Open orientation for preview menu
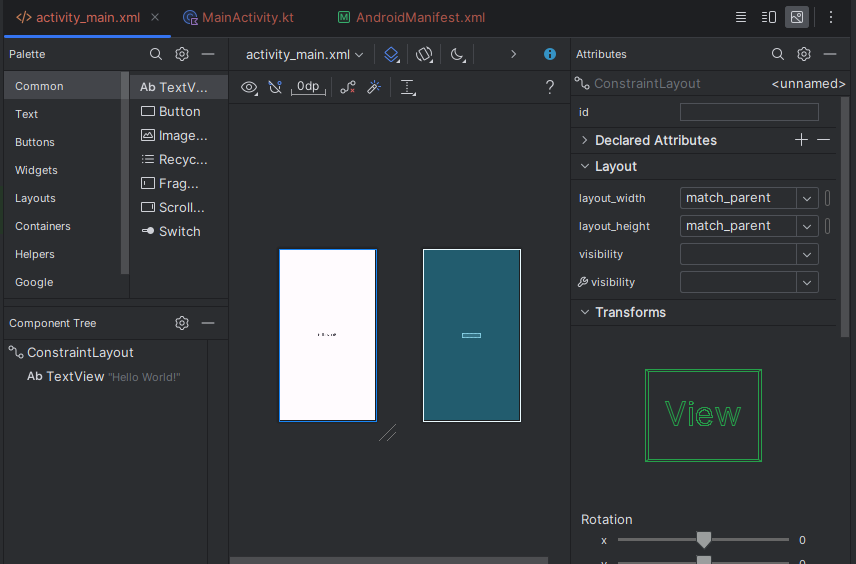856x564 pixels. 424,55
